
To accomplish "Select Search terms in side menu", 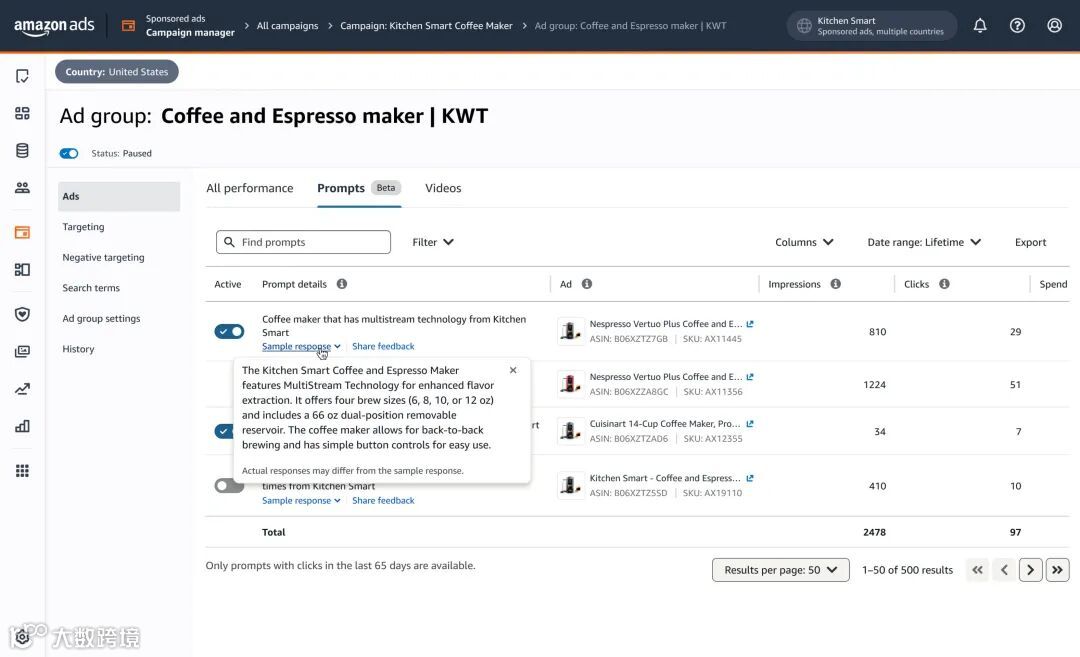I will (91, 288).
